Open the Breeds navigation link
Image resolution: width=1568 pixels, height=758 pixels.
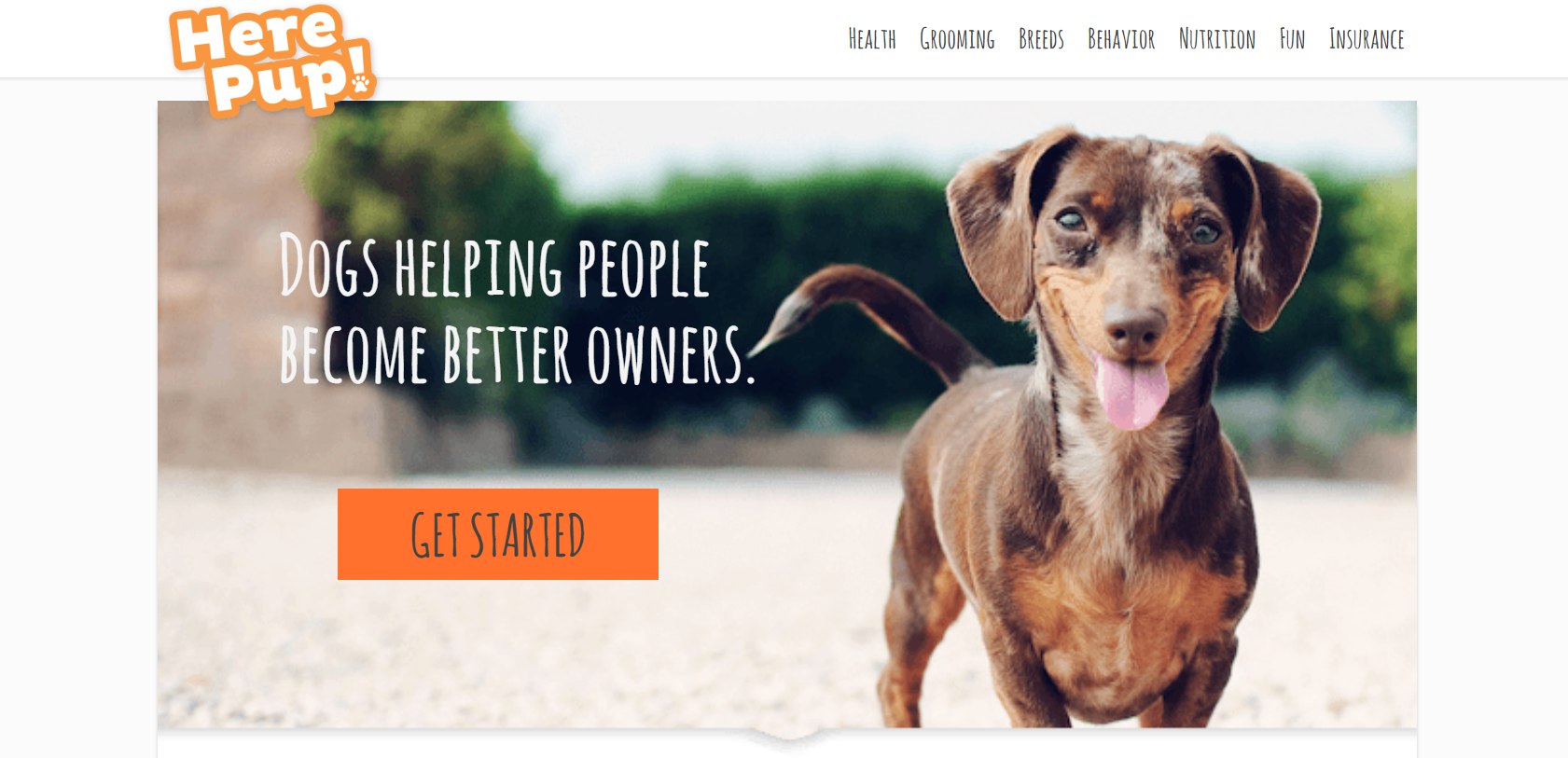pos(1041,39)
